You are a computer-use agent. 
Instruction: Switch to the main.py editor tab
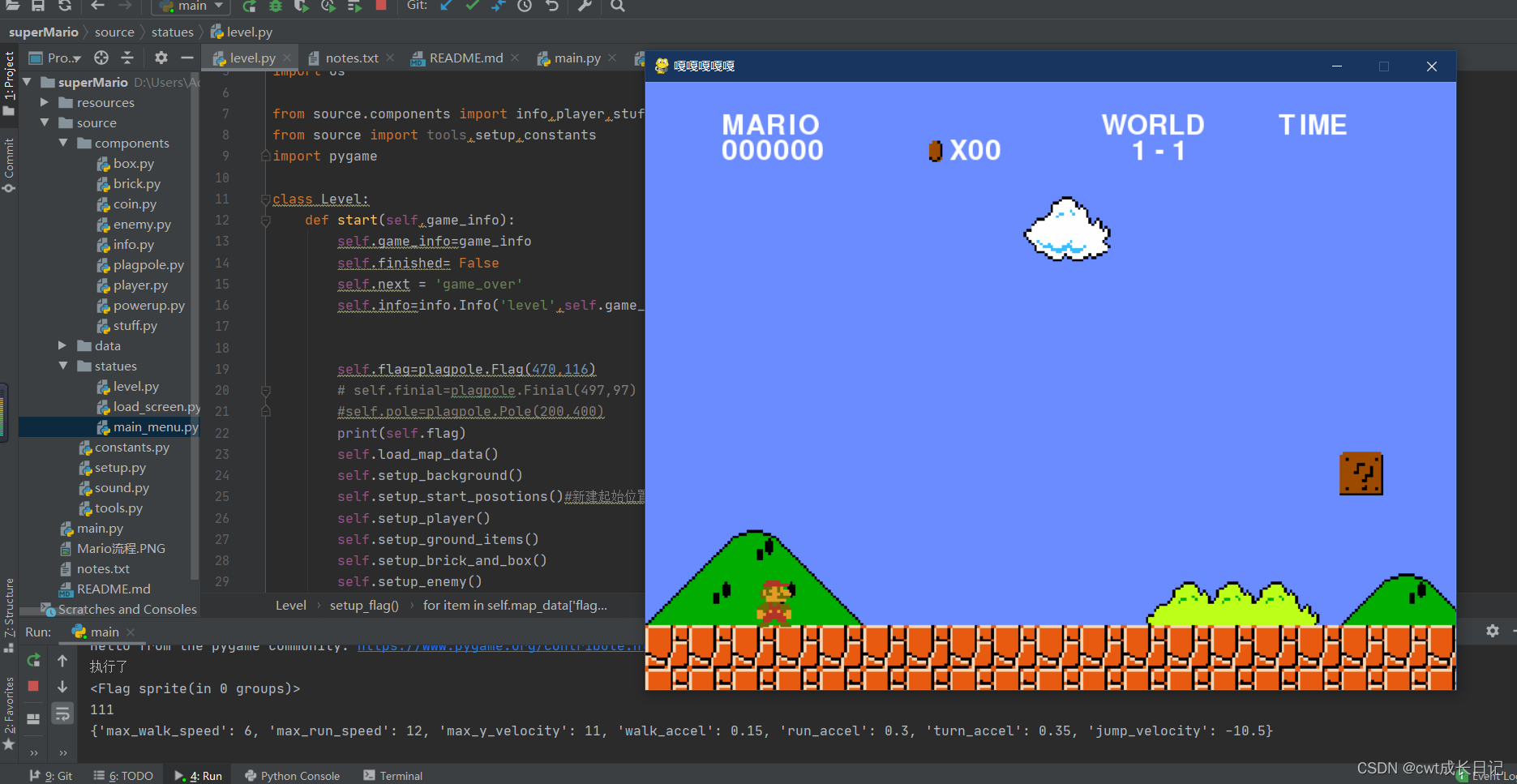577,58
